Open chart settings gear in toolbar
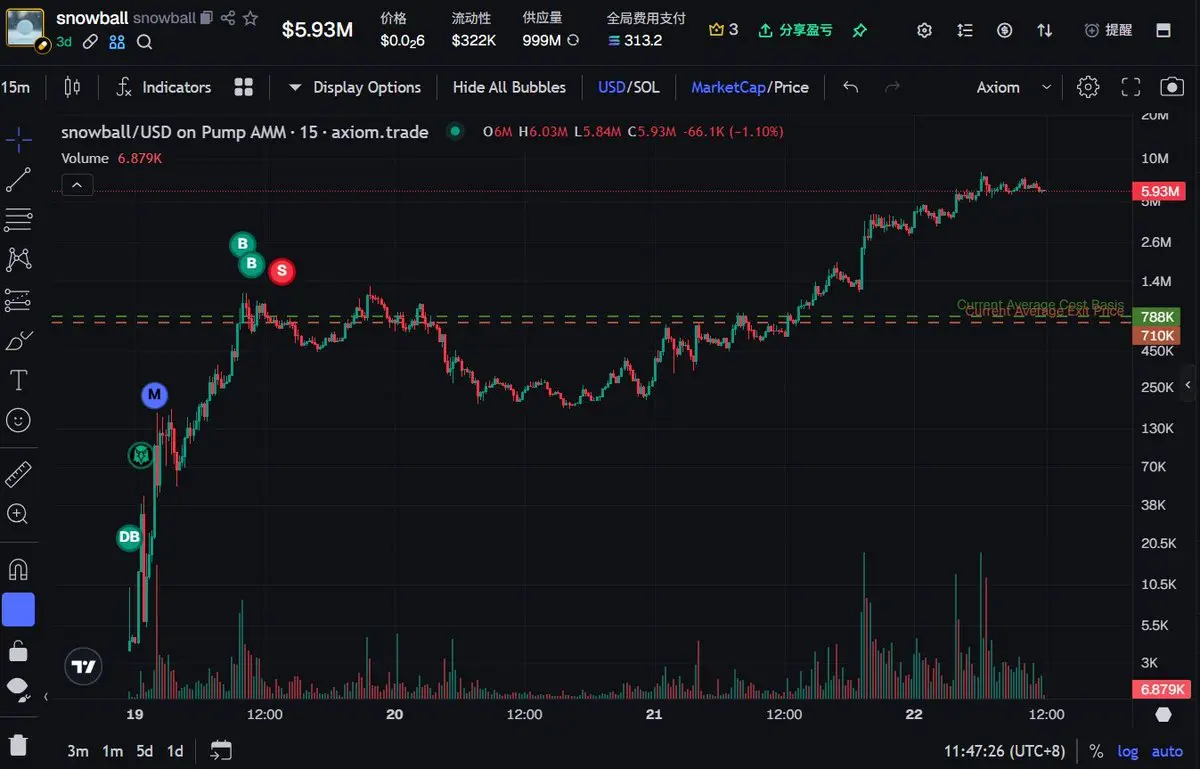This screenshot has width=1200, height=769. [1088, 87]
